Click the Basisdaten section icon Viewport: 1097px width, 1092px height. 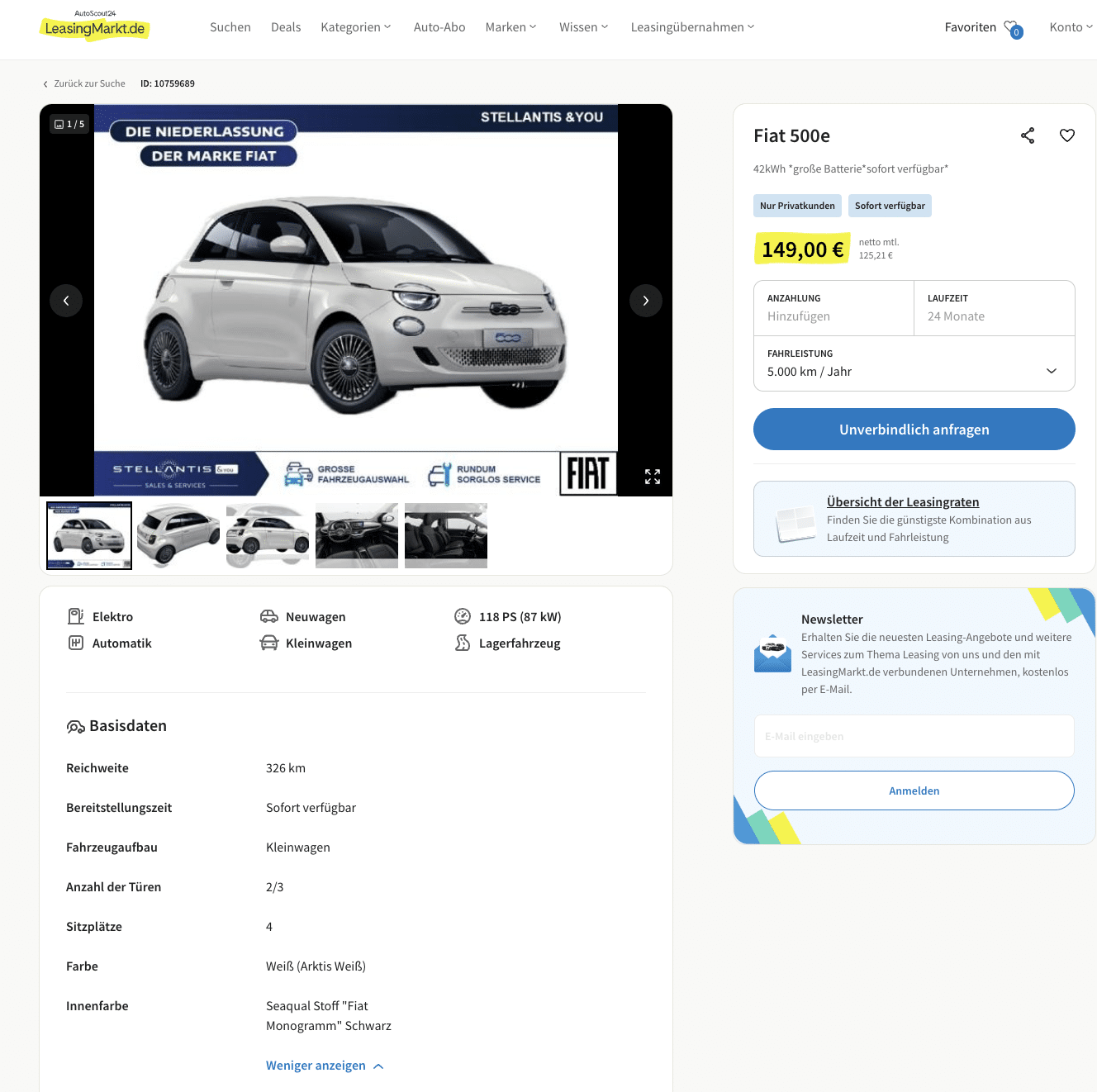75,727
